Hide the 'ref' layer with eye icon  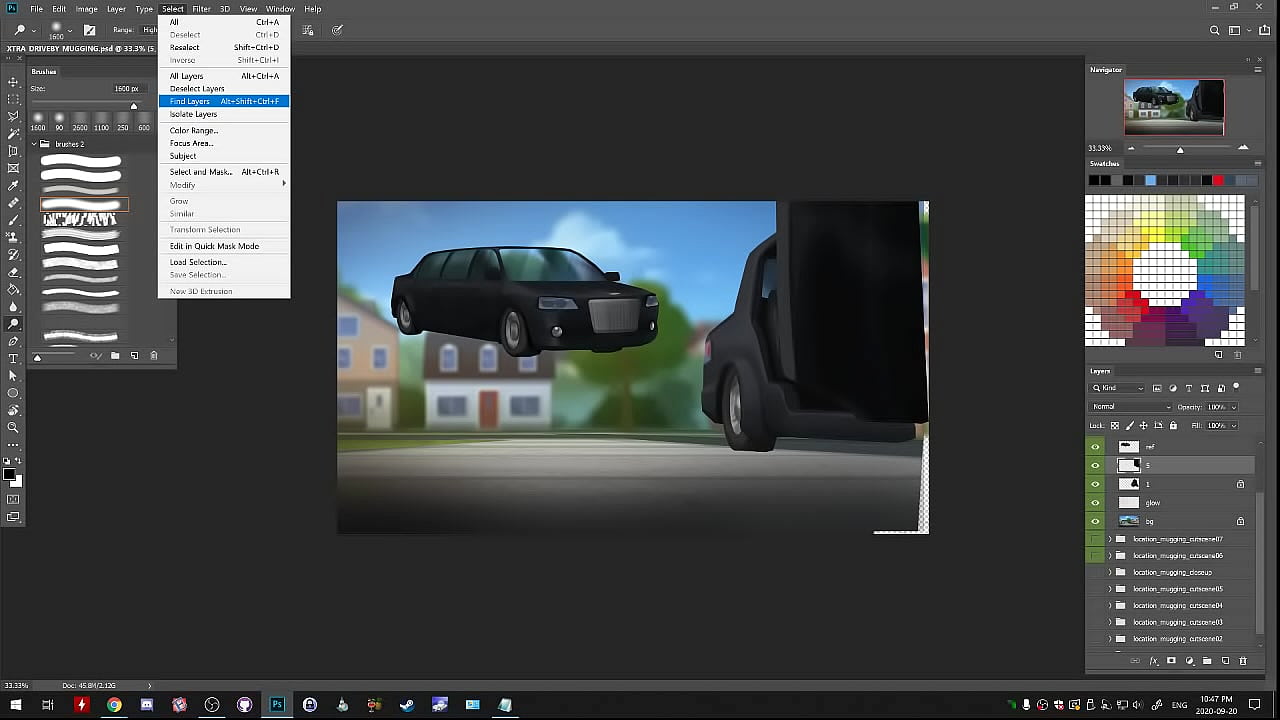[x=1095, y=447]
